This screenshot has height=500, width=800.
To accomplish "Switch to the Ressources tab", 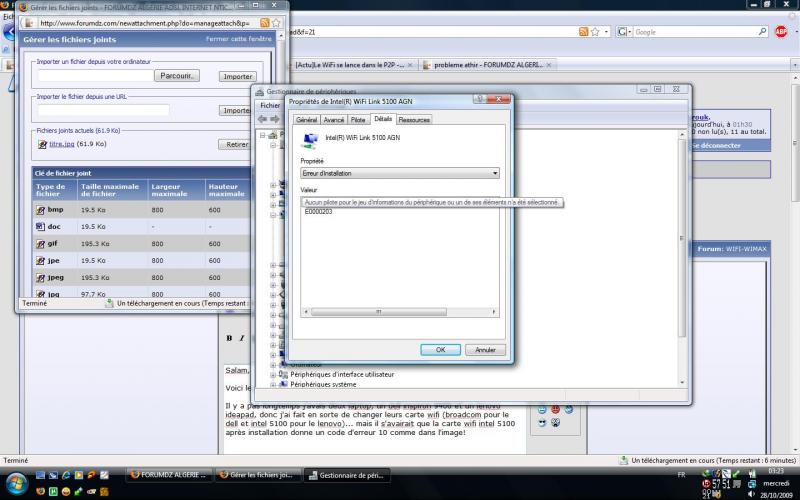I will tap(414, 120).
